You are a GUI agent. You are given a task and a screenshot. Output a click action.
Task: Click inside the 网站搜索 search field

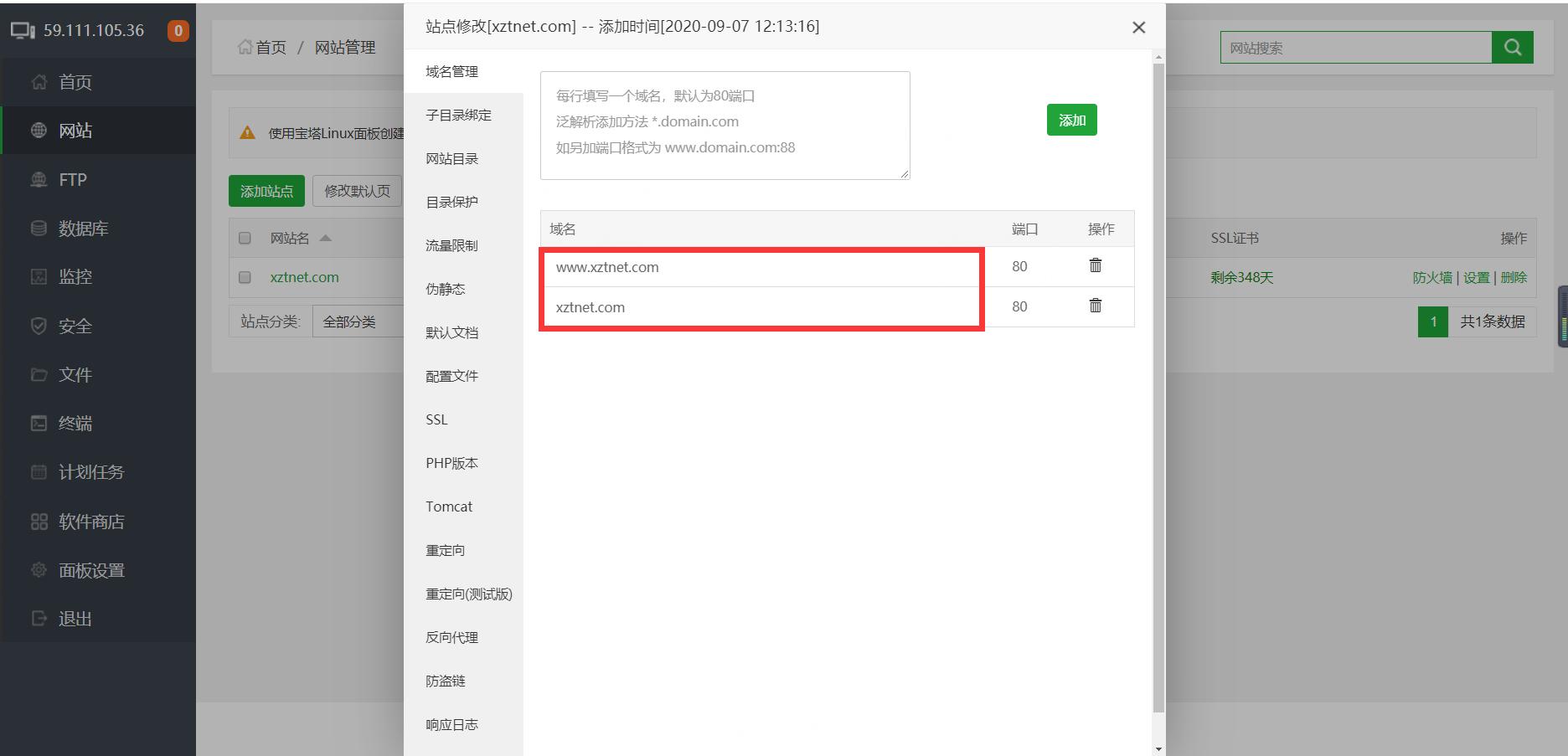pos(1356,47)
